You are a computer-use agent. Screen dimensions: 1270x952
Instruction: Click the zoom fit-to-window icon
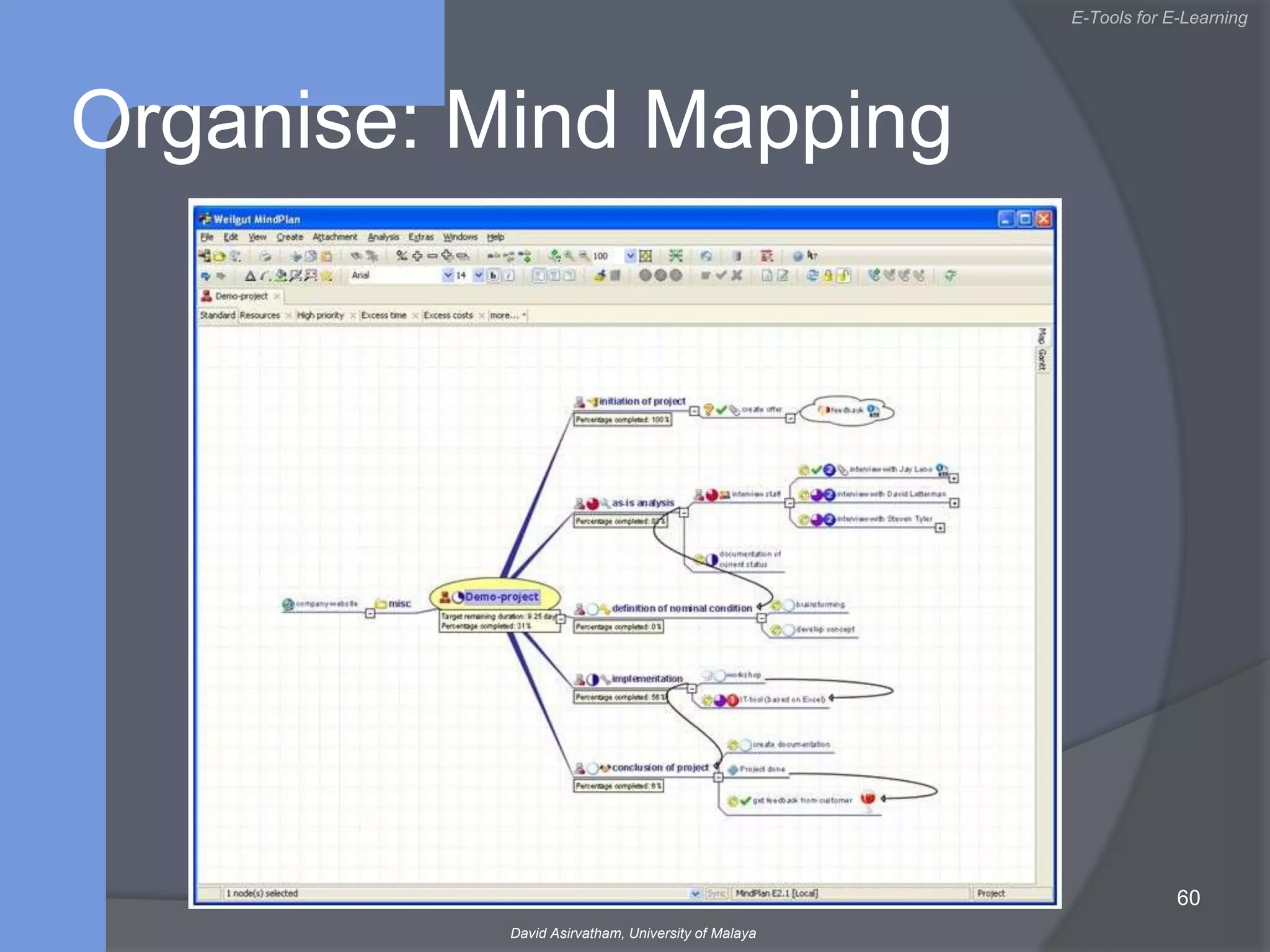[646, 256]
